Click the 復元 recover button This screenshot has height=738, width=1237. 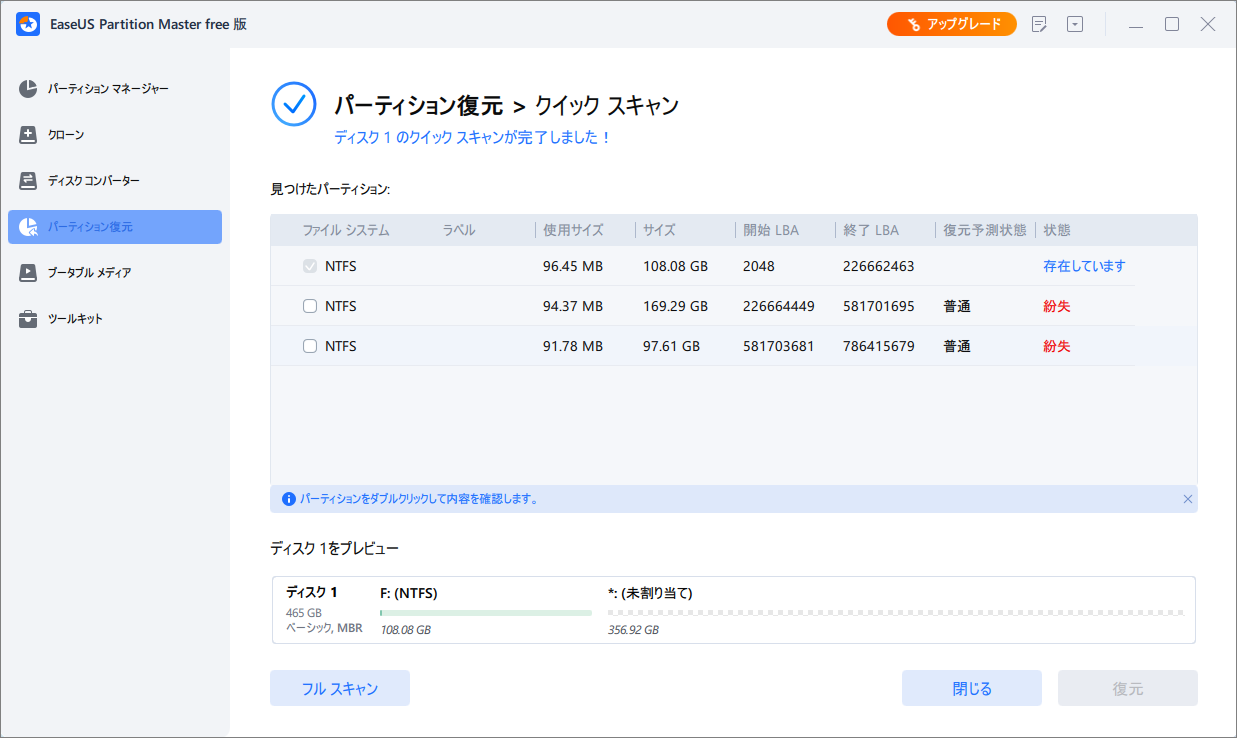pos(1128,688)
